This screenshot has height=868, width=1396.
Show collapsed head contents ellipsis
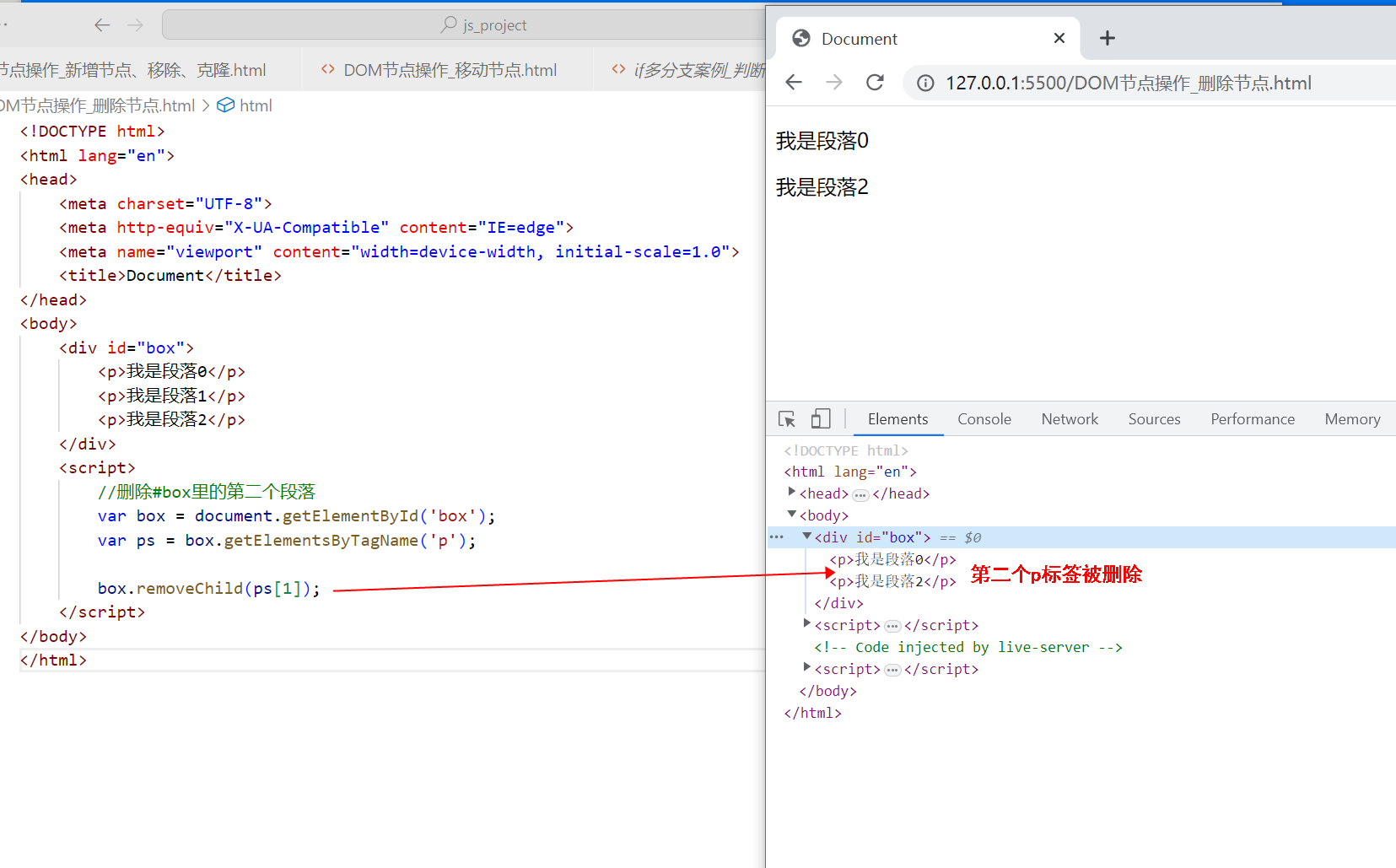pyautogui.click(x=860, y=495)
